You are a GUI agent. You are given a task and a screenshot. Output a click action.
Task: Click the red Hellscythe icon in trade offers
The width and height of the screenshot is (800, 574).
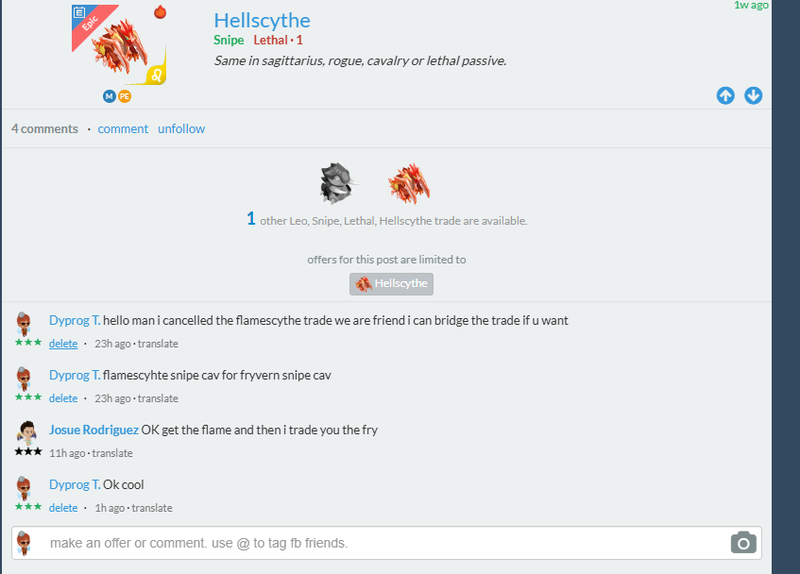click(x=408, y=182)
